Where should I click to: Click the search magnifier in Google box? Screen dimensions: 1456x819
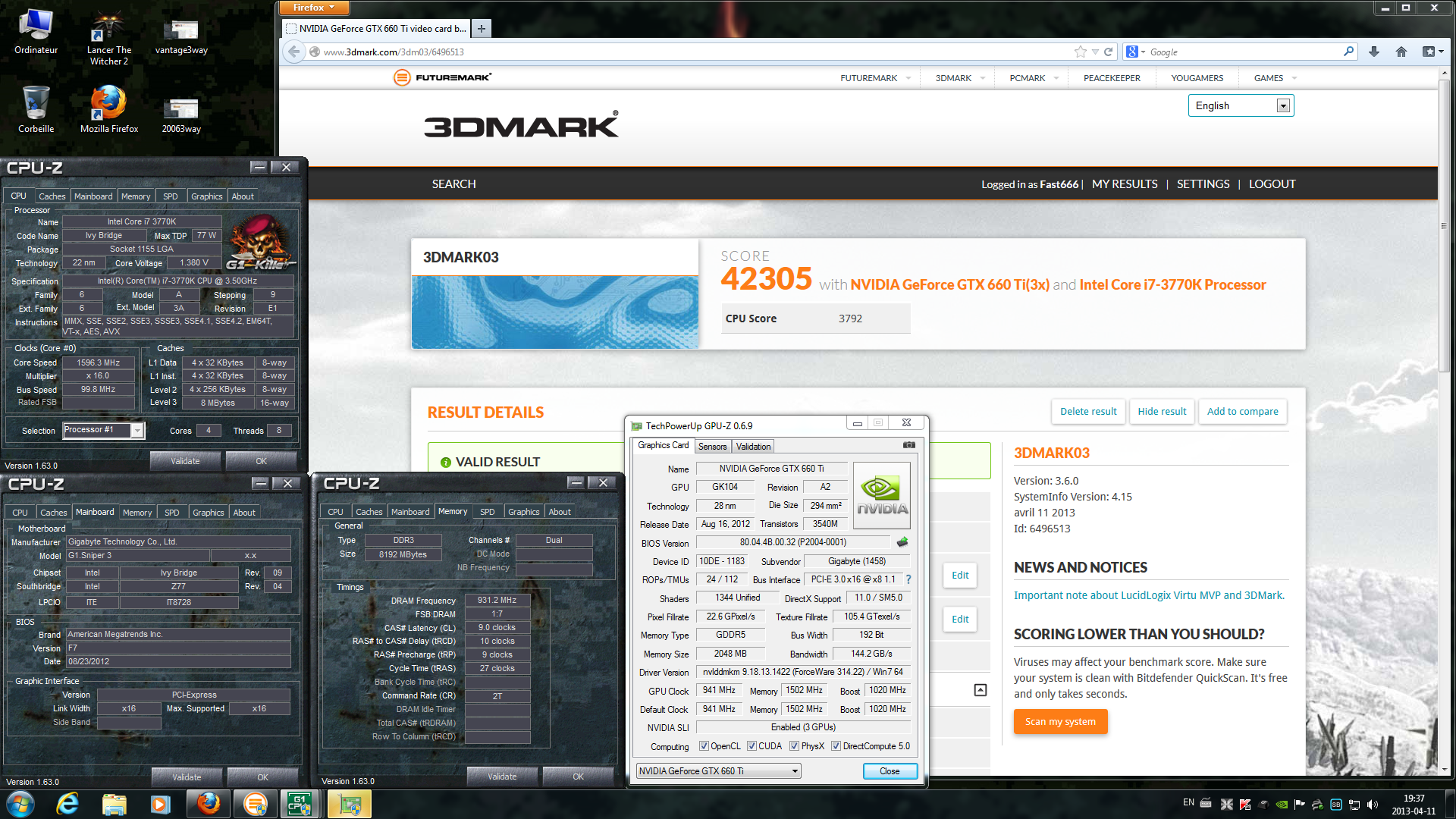pyautogui.click(x=1348, y=52)
